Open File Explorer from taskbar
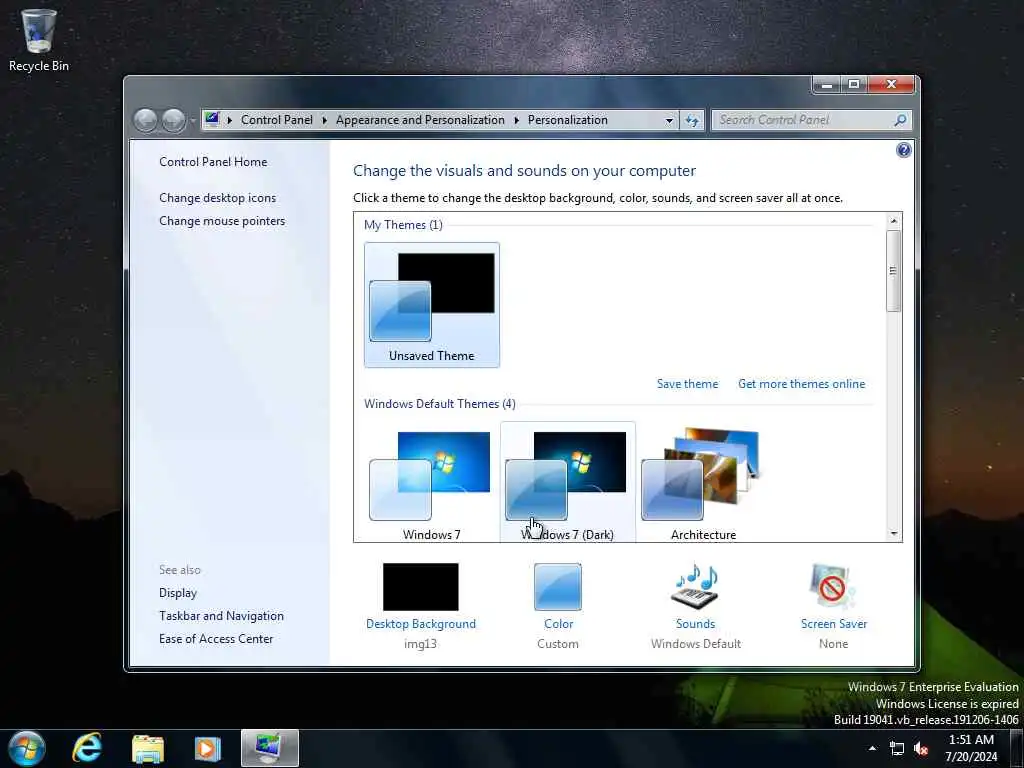 click(148, 748)
